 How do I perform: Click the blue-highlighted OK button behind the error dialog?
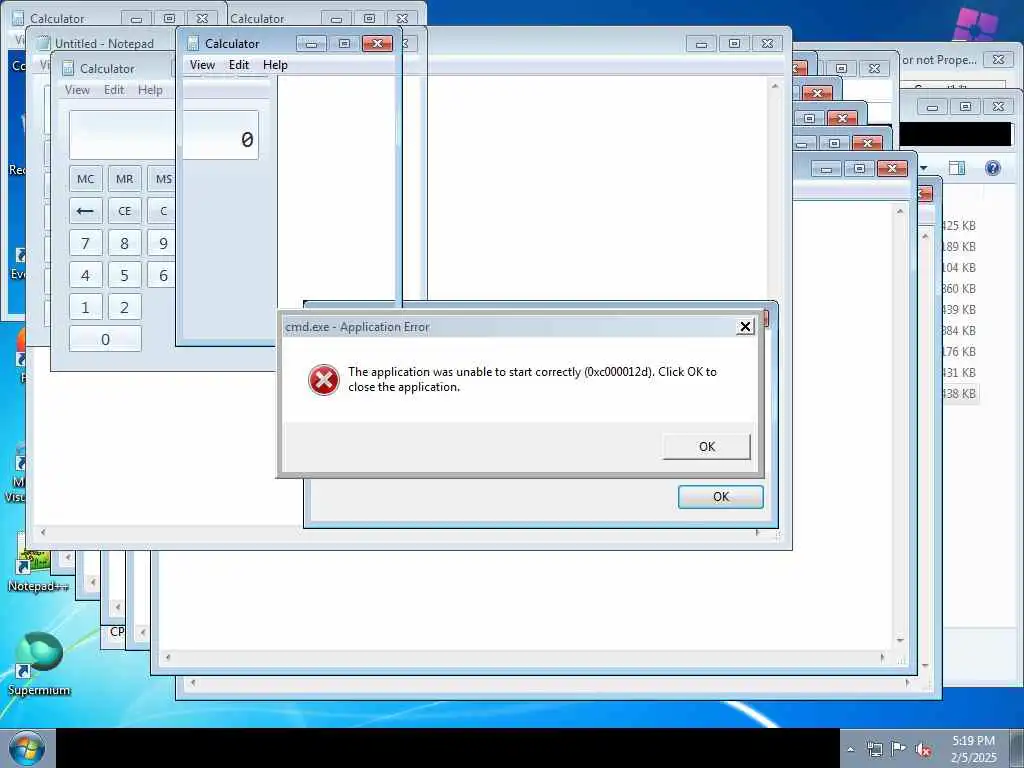point(720,496)
